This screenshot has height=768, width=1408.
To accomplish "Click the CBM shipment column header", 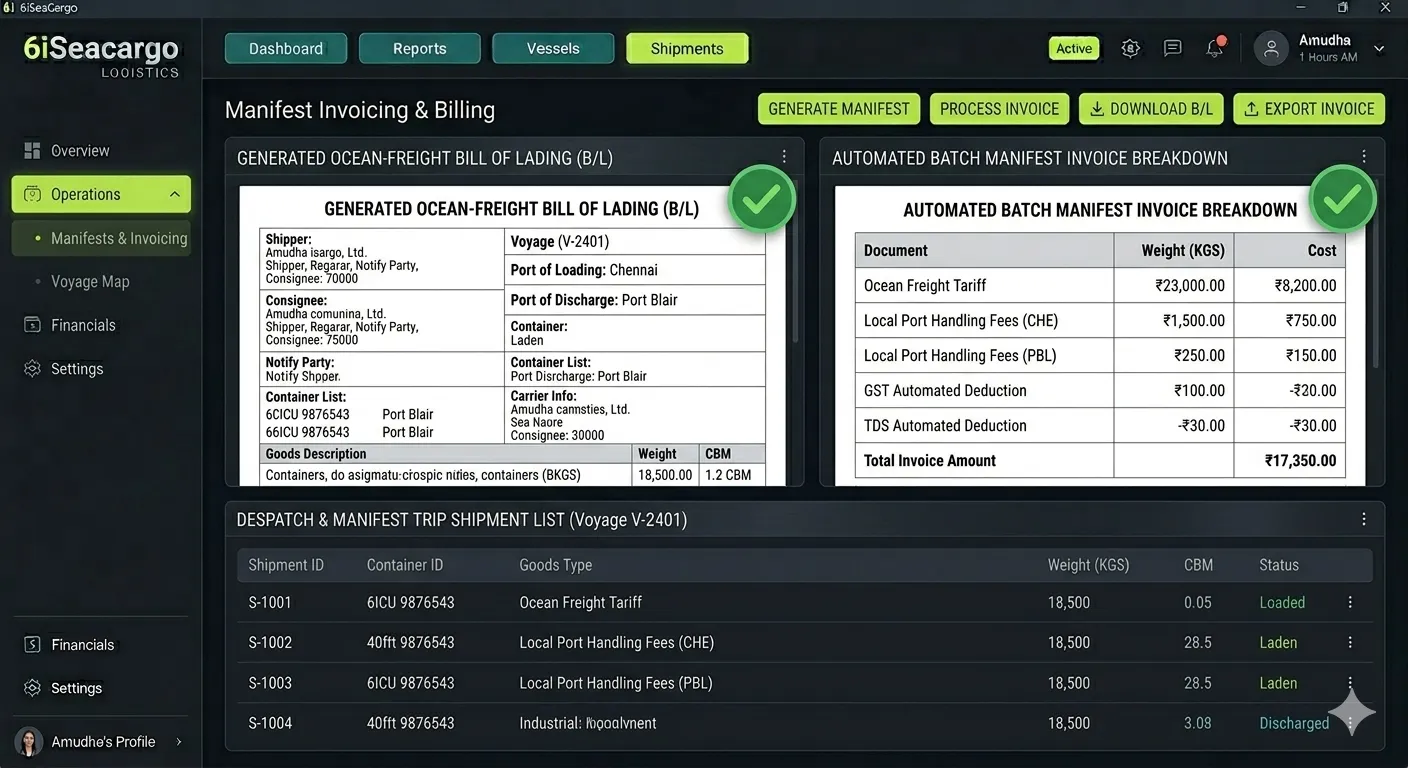I will [x=1198, y=565].
